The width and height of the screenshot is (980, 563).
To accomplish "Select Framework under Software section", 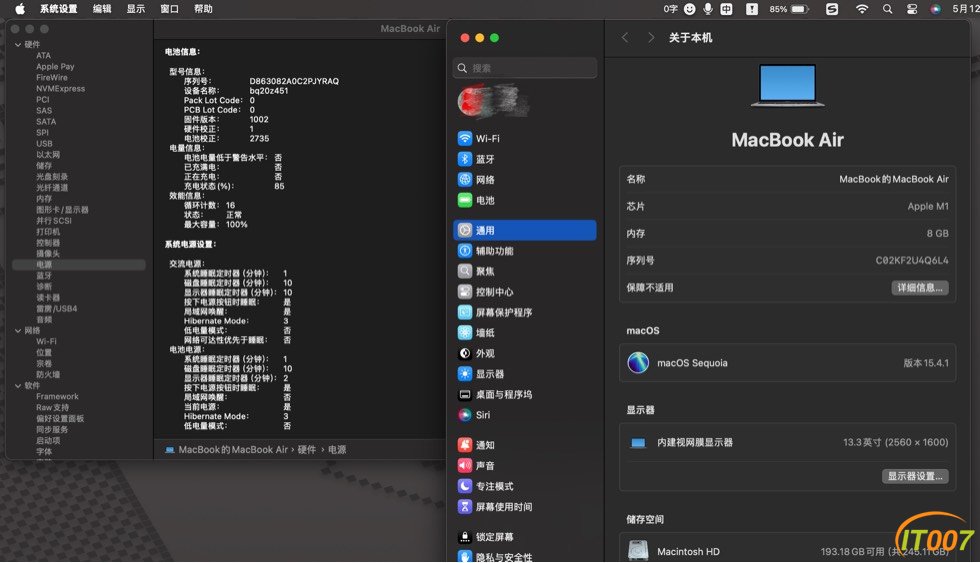I will point(58,397).
